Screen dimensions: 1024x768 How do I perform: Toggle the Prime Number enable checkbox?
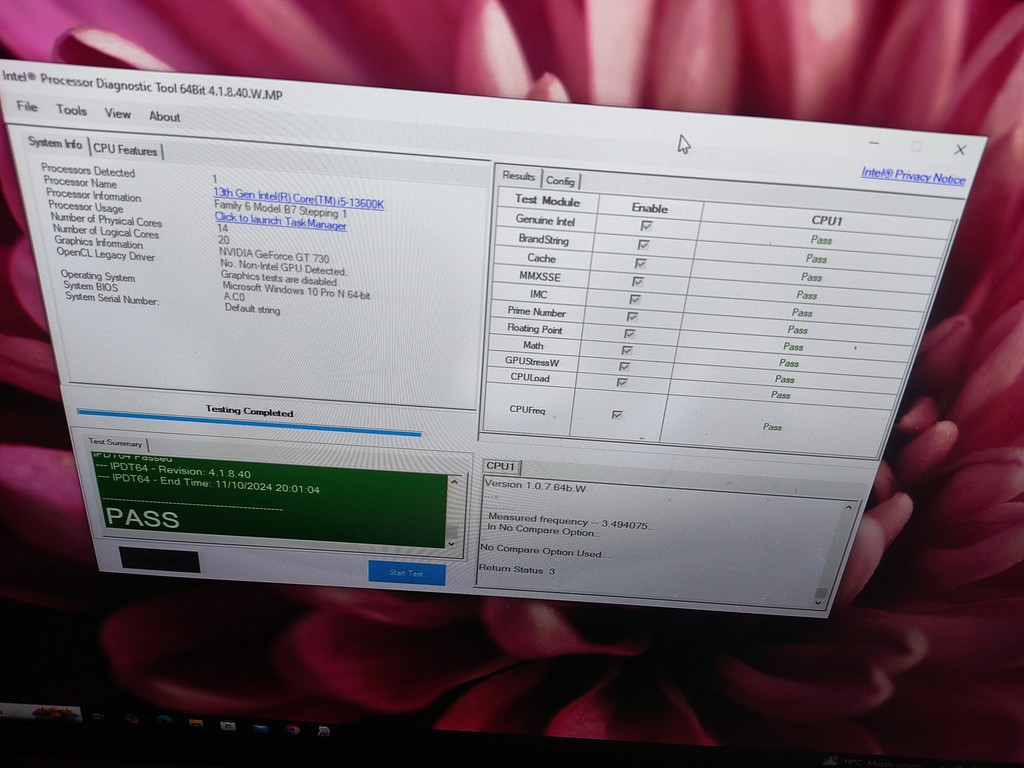point(632,317)
